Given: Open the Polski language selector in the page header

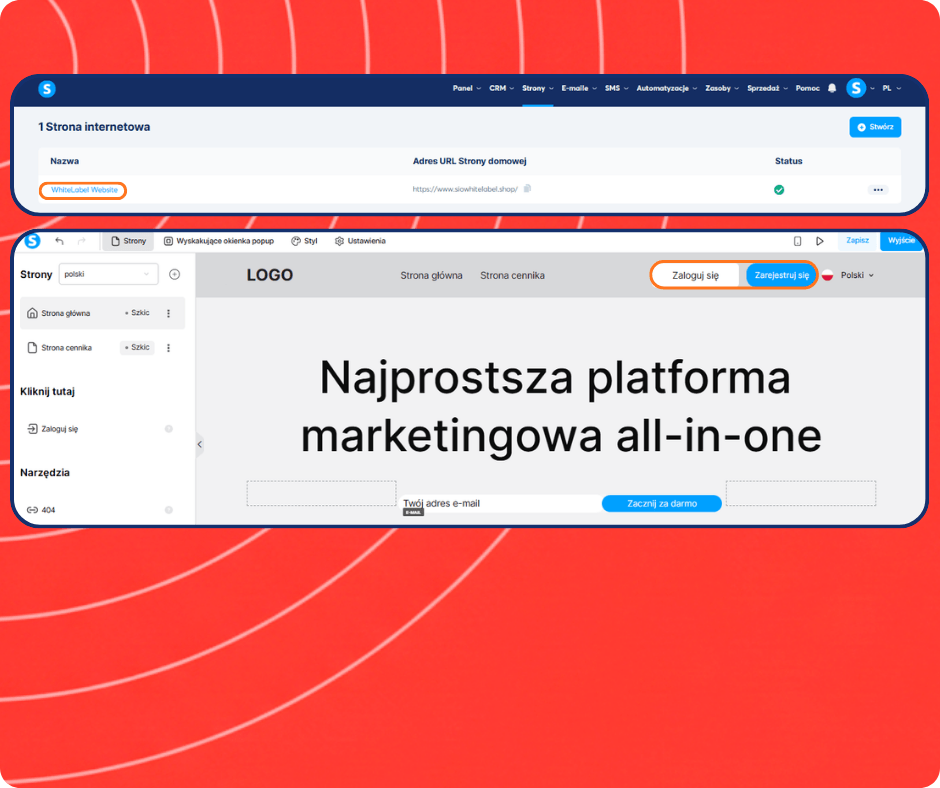Looking at the screenshot, I should coord(857,275).
